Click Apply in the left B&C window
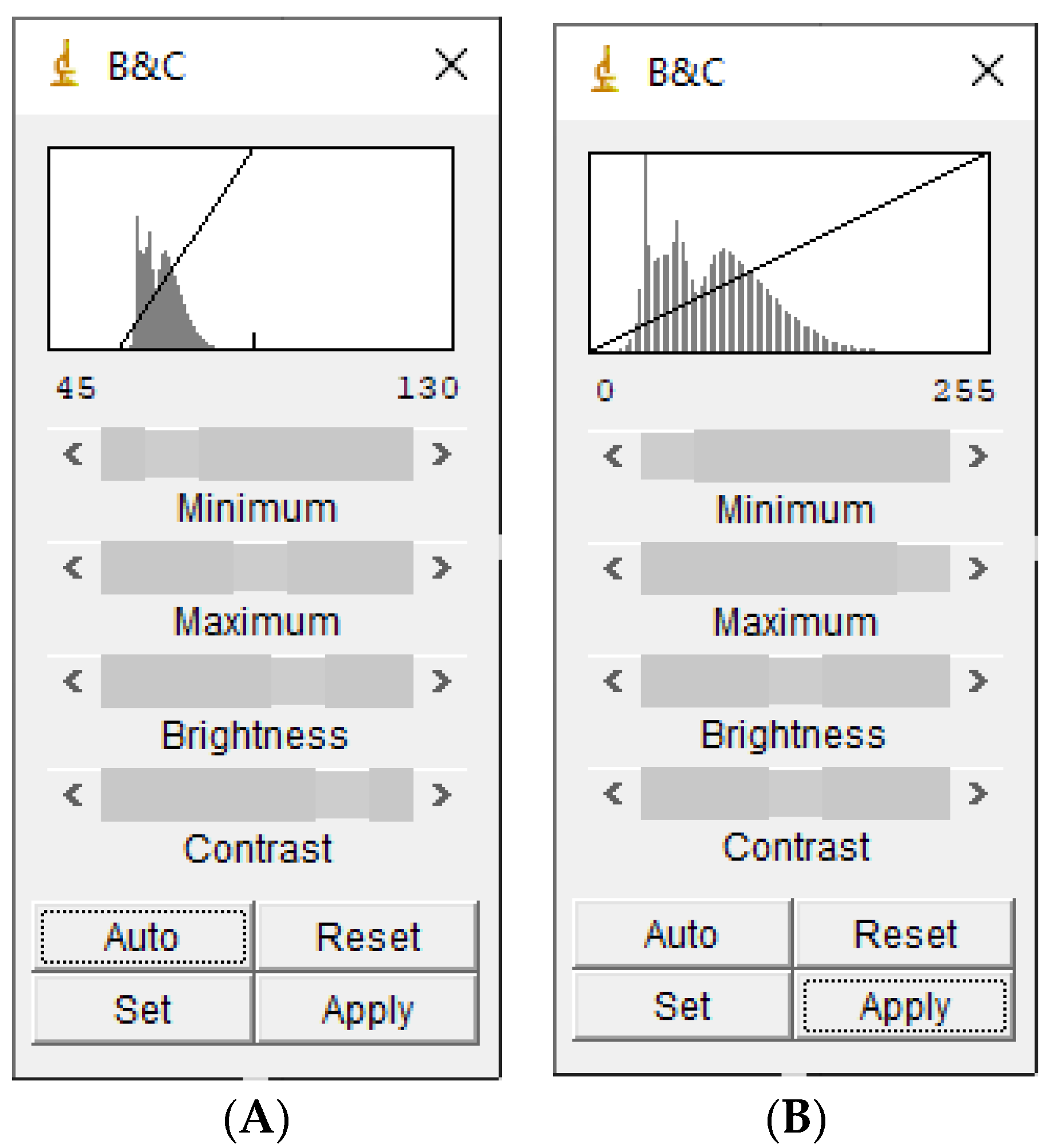 (x=367, y=1010)
